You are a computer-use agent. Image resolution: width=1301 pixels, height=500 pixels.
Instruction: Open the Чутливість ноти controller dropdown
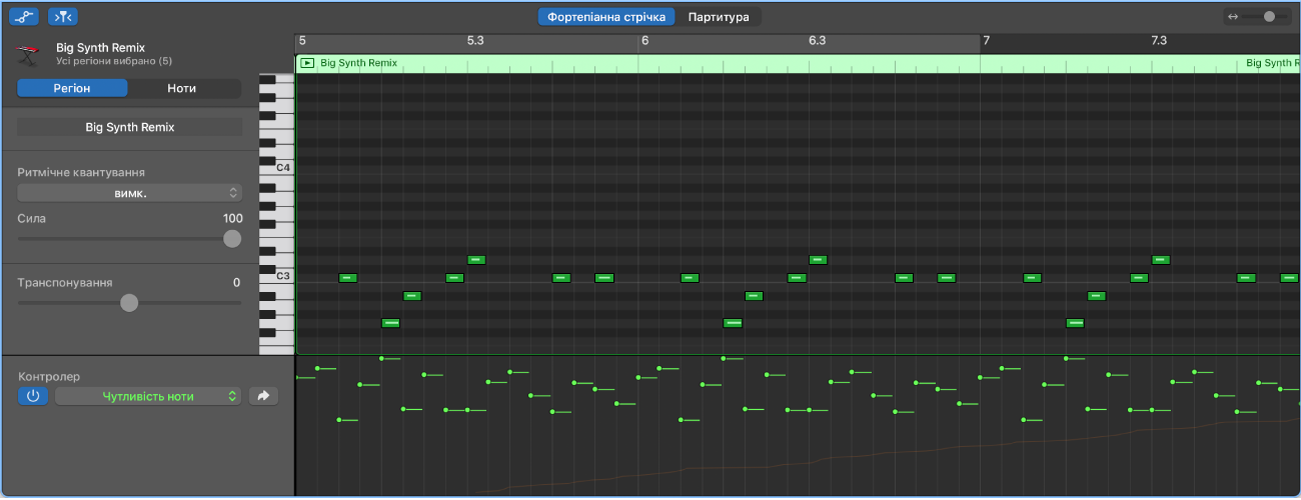click(148, 396)
